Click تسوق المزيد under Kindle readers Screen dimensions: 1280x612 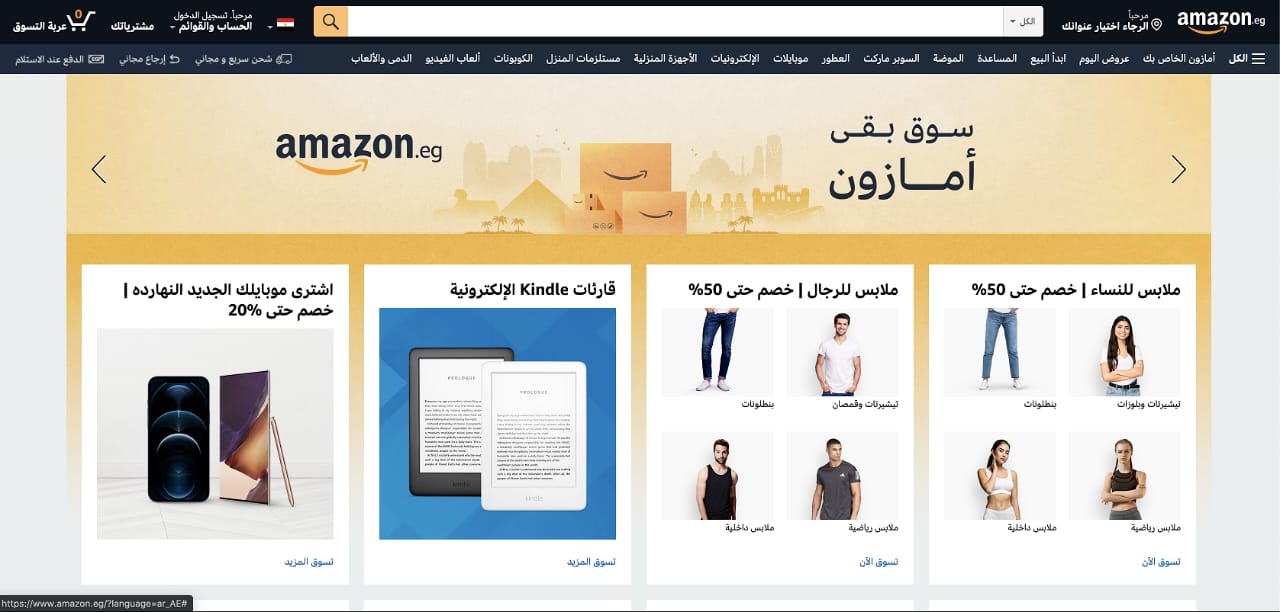591,562
